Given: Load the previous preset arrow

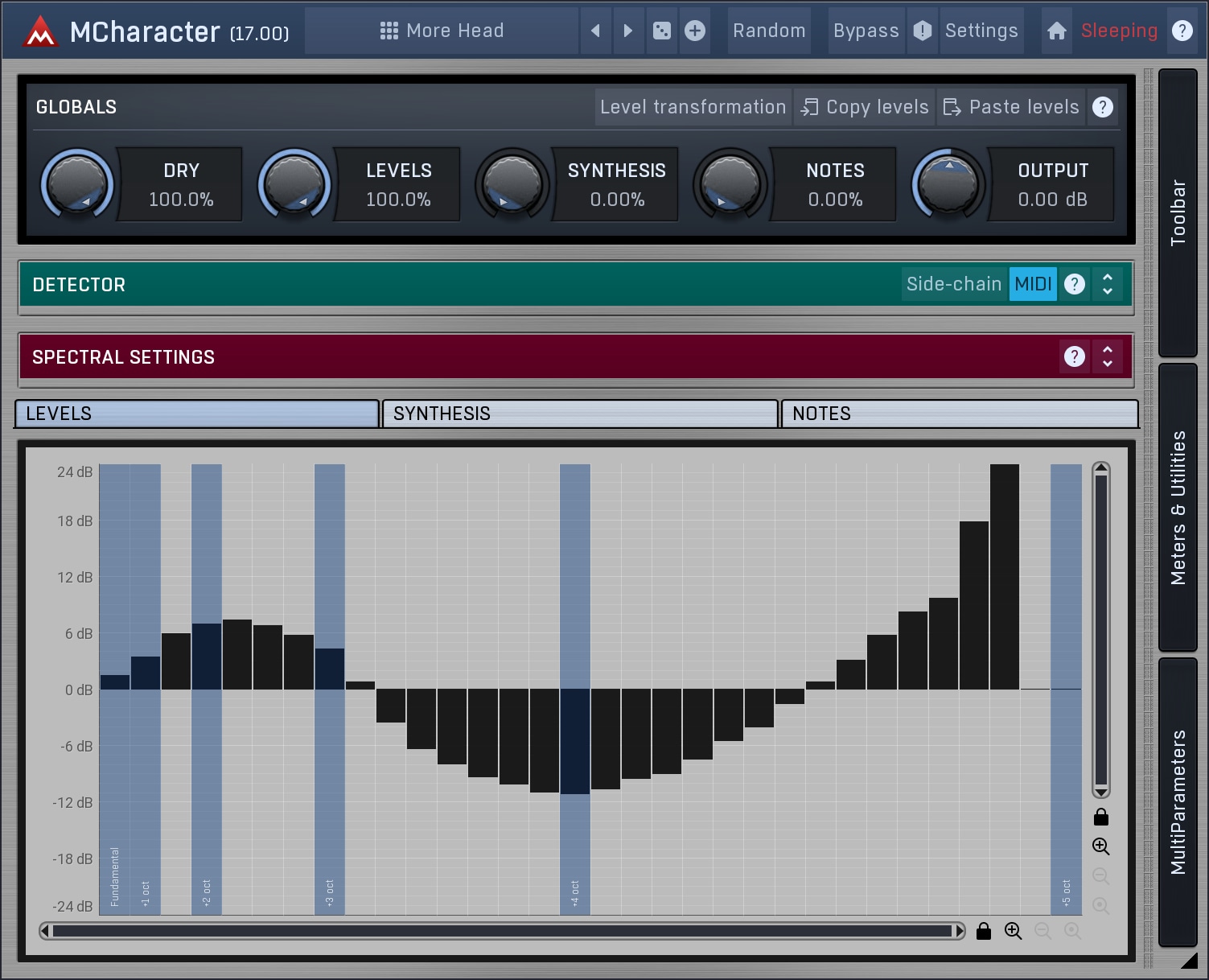Looking at the screenshot, I should (595, 31).
